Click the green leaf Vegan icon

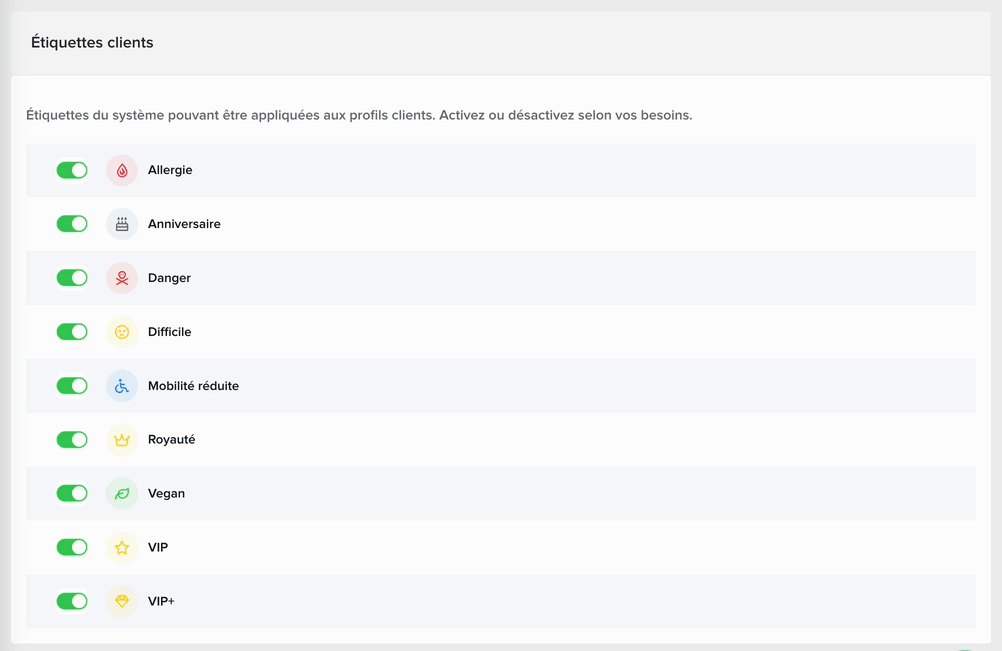122,494
